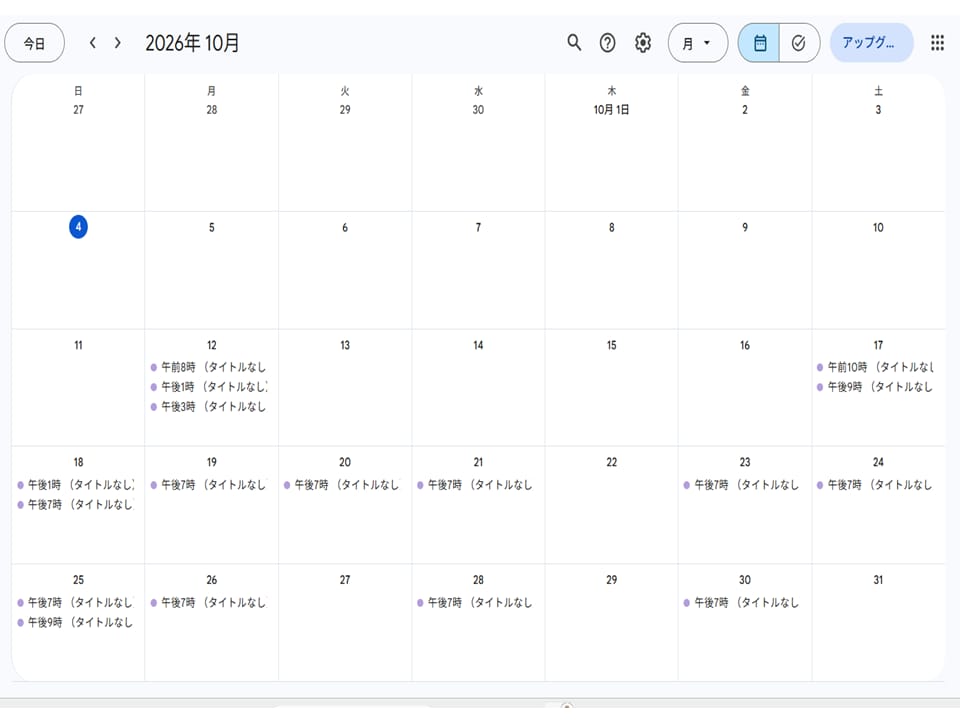This screenshot has width=960, height=720.
Task: Open the 午後7時 event on the 26th
Action: pos(209,602)
